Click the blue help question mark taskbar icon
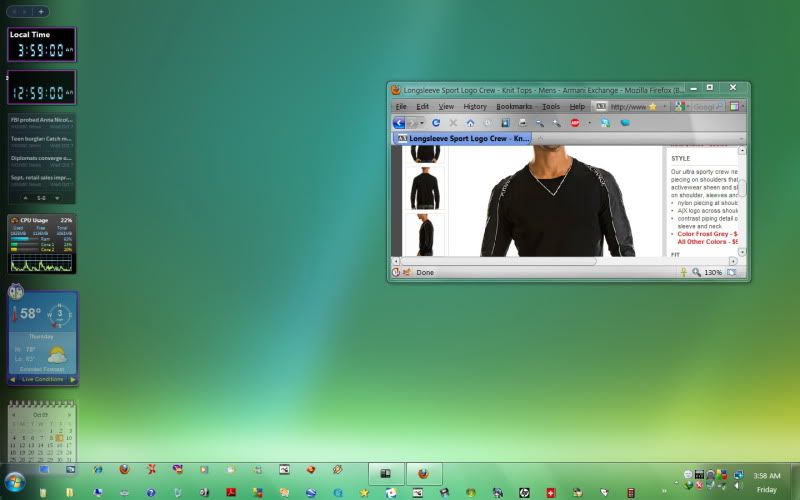Viewport: 800px width, 500px height. pos(151,493)
